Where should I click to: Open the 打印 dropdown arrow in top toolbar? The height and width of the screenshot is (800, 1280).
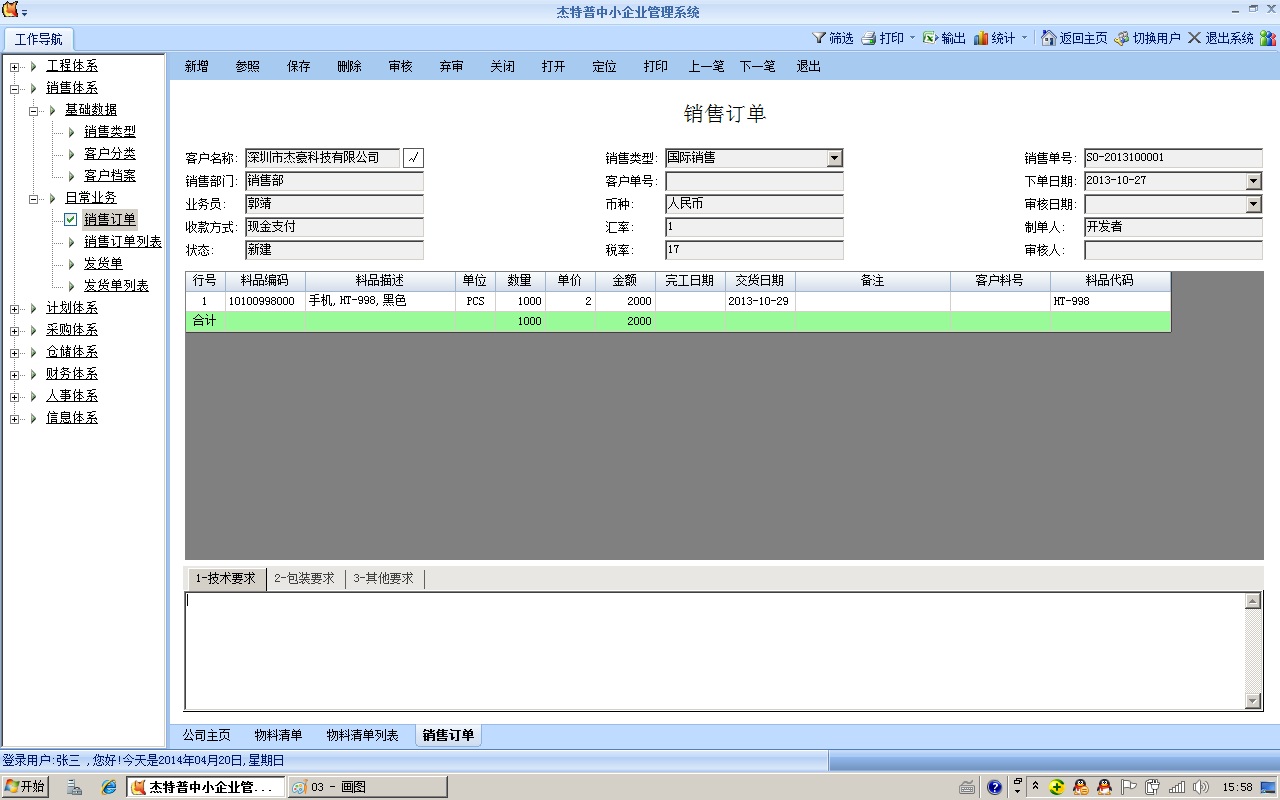(912, 38)
